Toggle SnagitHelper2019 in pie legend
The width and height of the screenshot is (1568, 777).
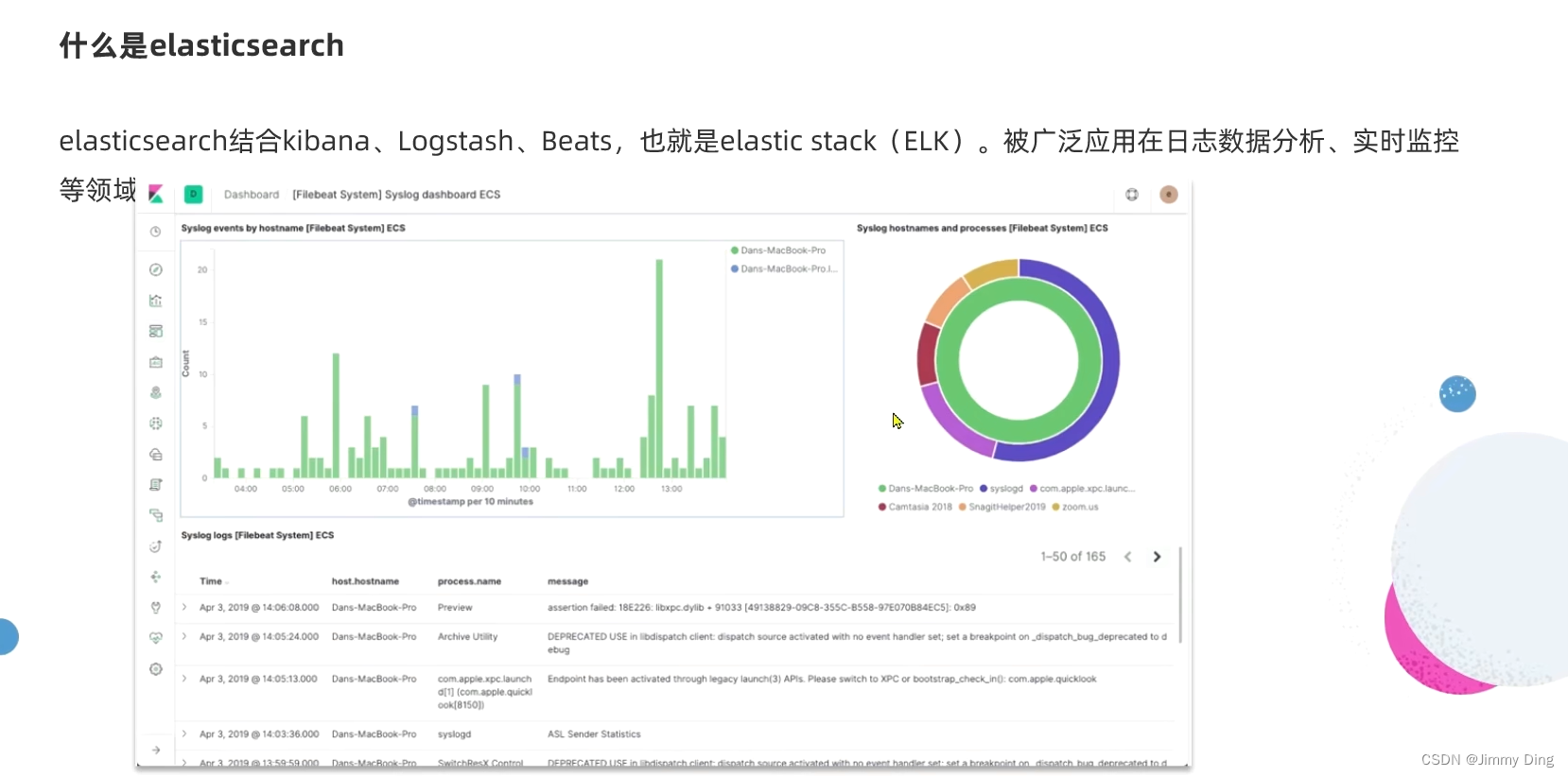point(1002,507)
